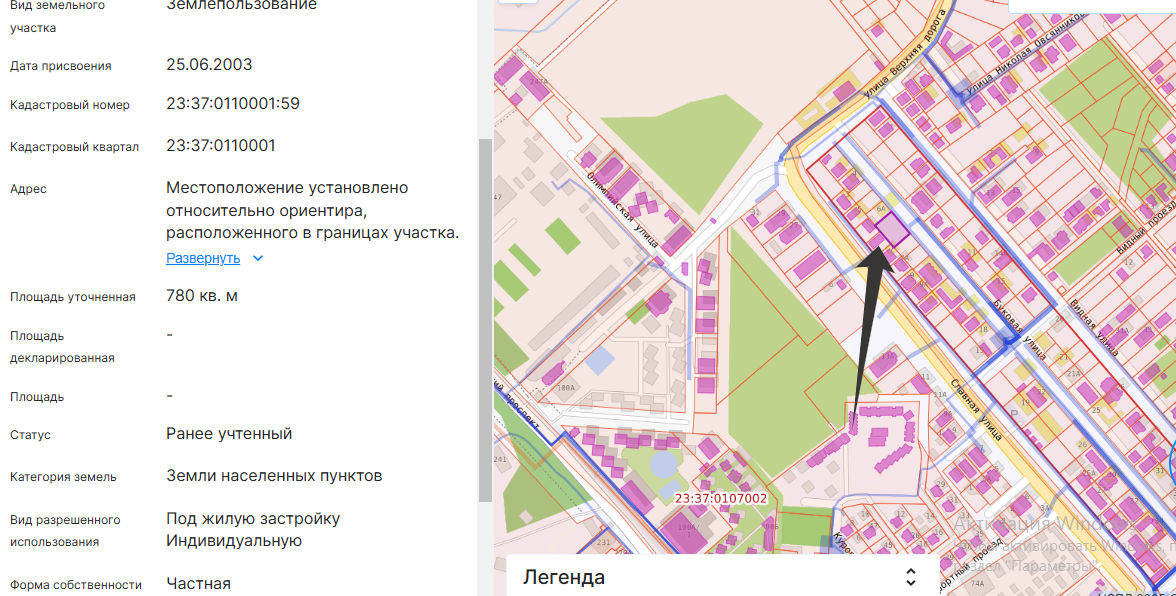Expand the address with the blue chevron

[258, 258]
